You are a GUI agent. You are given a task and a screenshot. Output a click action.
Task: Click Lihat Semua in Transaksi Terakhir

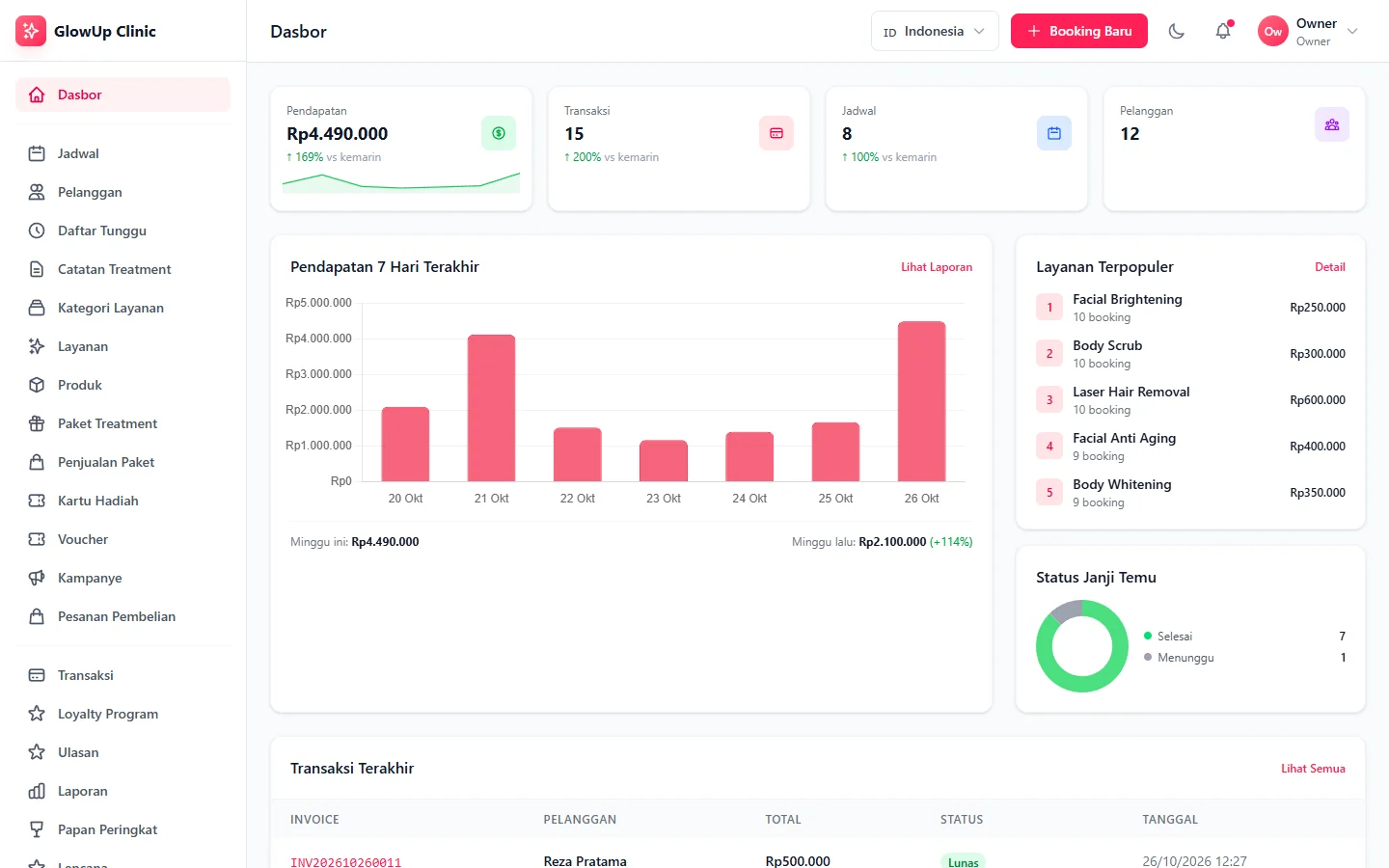(1313, 769)
